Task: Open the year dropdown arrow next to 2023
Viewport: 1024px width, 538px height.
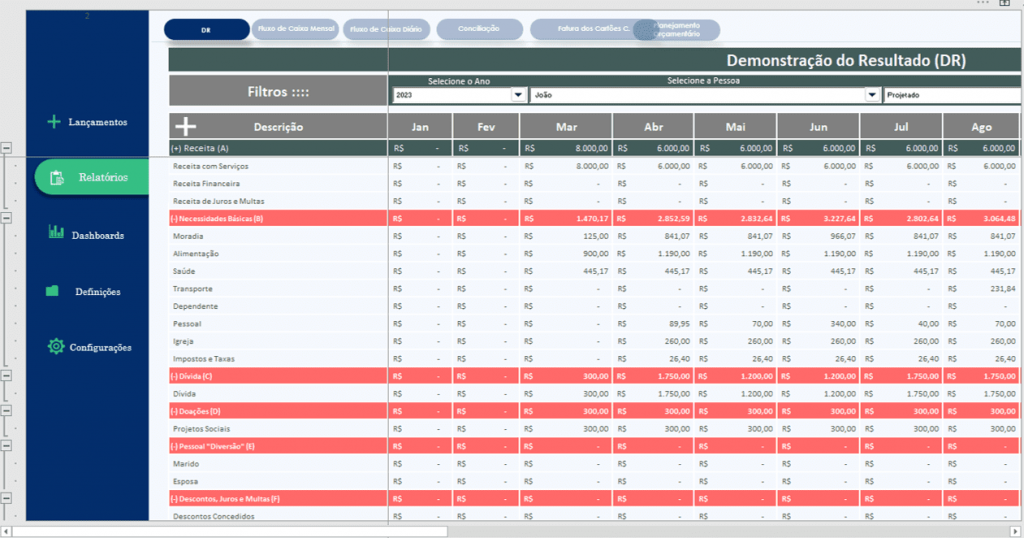Action: pyautogui.click(x=519, y=95)
